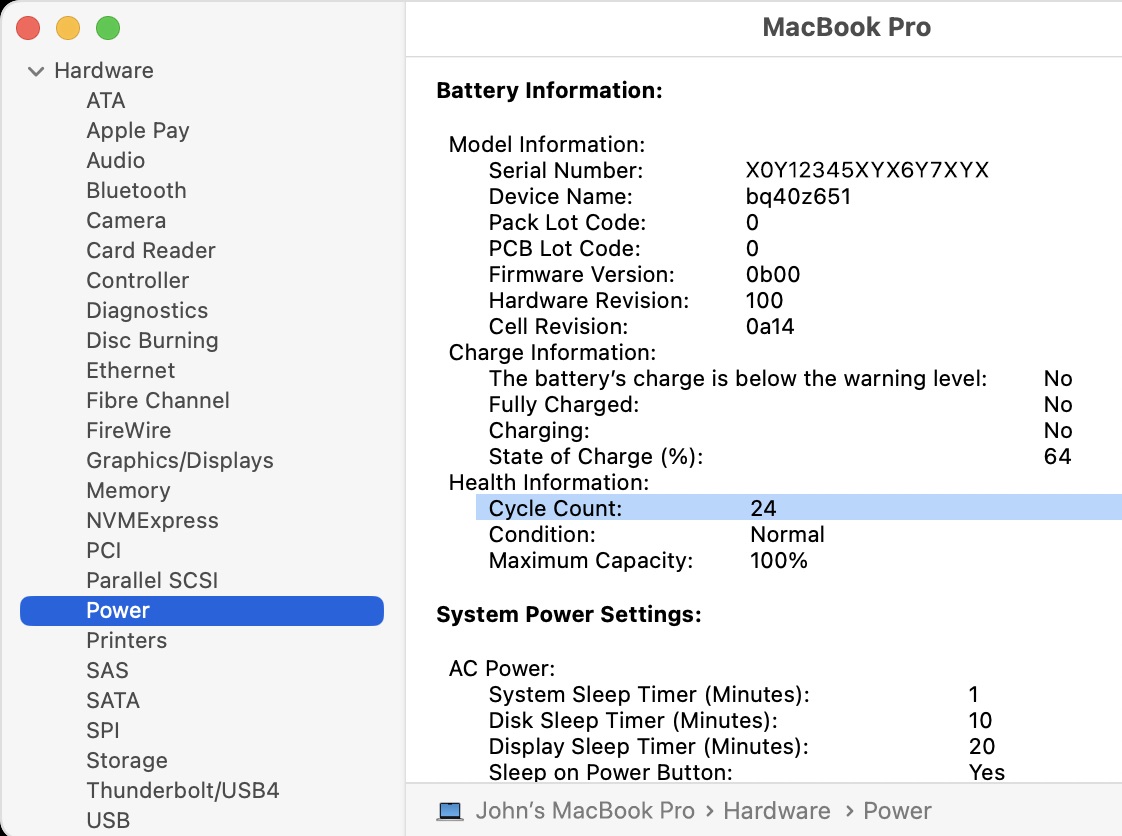Image resolution: width=1122 pixels, height=836 pixels.
Task: Select Card Reader from the sidebar
Action: coord(150,250)
